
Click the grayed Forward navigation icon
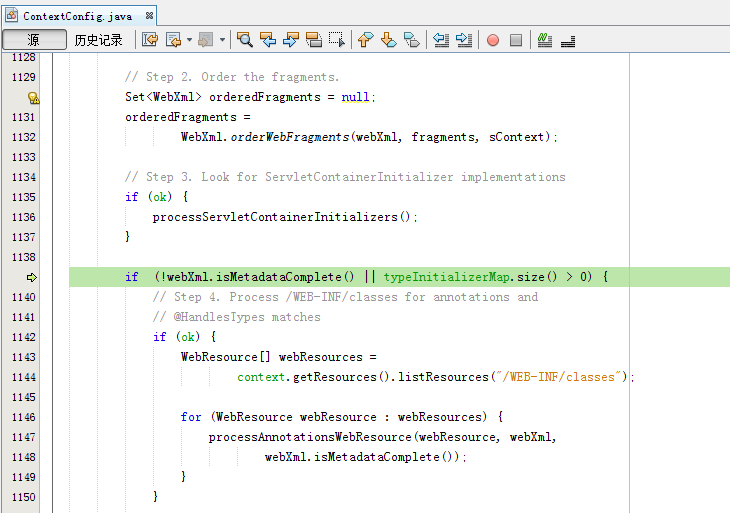click(206, 40)
